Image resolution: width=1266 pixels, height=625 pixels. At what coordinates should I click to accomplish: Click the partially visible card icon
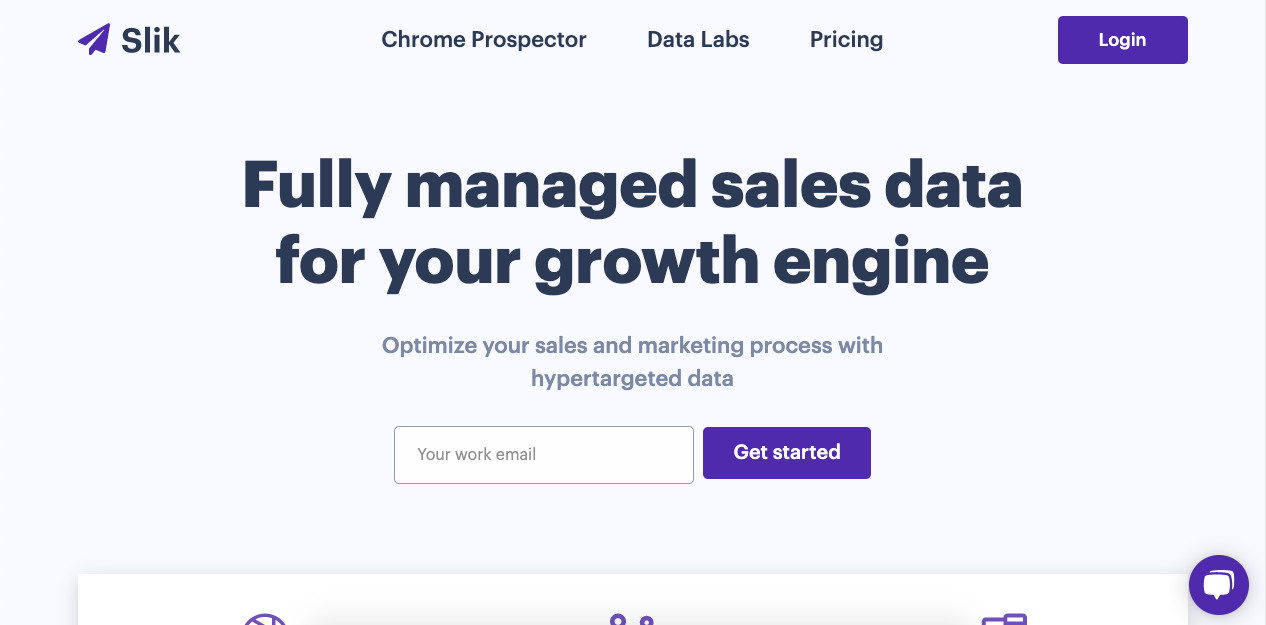(x=1004, y=619)
